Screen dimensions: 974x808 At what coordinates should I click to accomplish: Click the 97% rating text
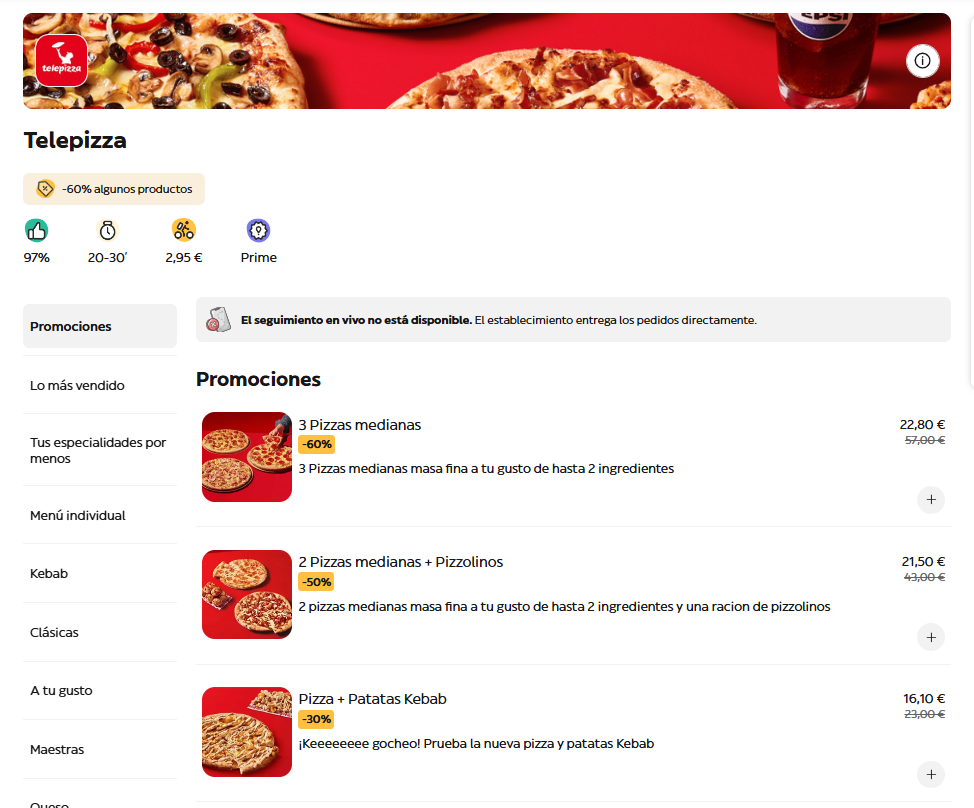click(37, 258)
